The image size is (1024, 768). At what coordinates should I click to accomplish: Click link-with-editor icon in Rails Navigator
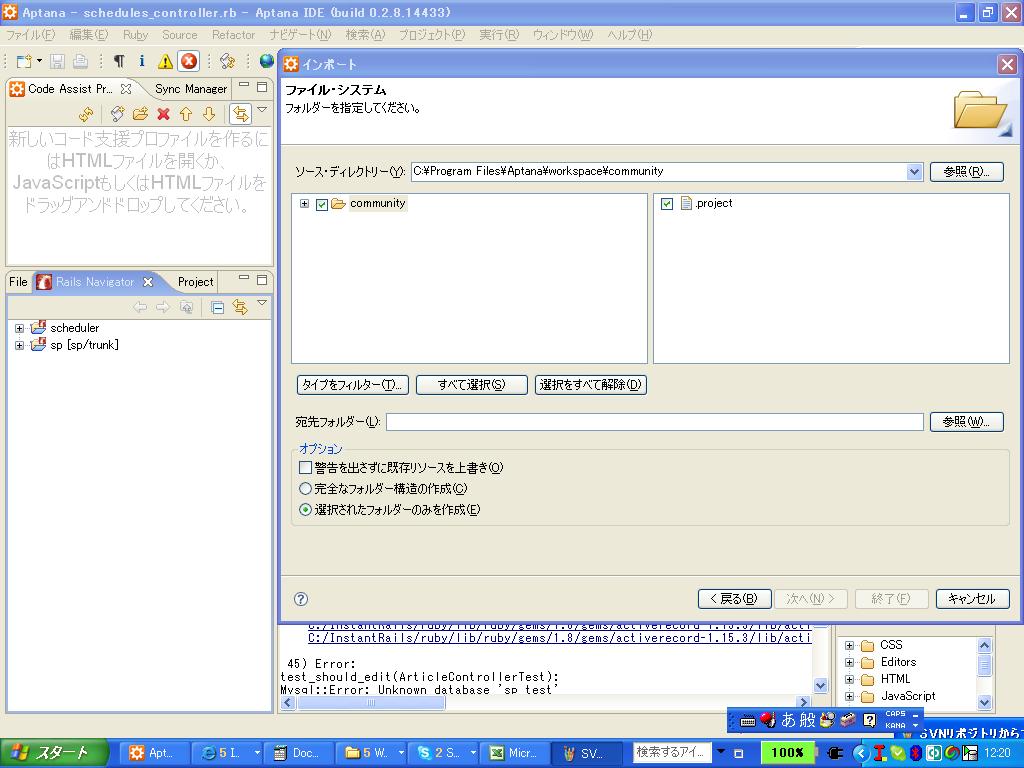coord(240,307)
